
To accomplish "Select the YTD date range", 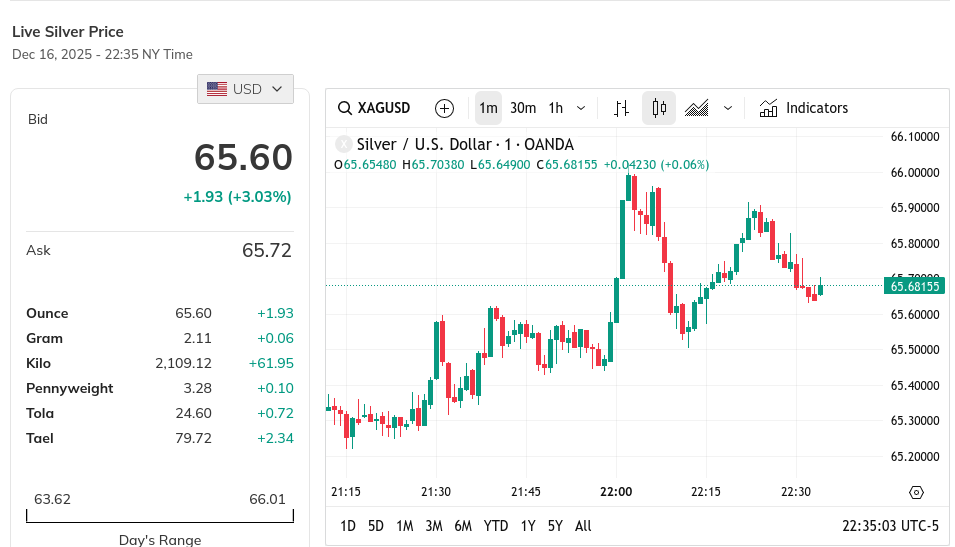I will (x=496, y=526).
